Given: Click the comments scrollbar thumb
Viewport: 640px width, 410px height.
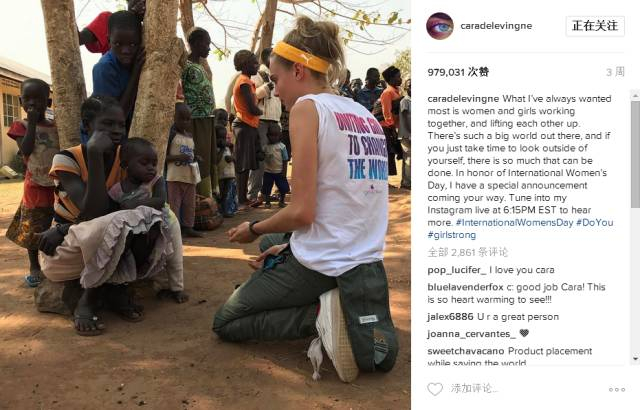Looking at the screenshot, I should [636, 155].
